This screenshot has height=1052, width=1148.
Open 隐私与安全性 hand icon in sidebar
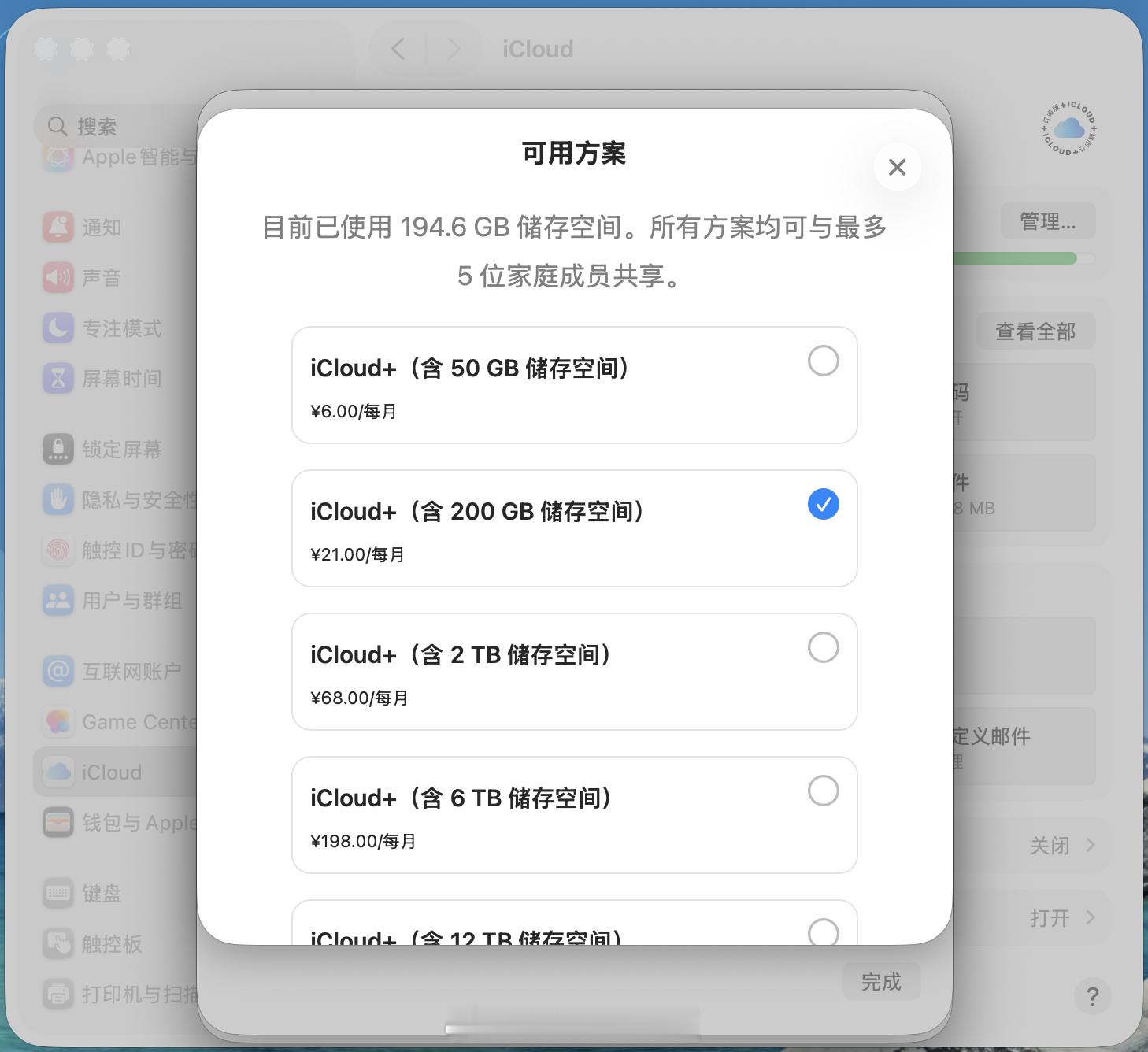click(x=58, y=500)
